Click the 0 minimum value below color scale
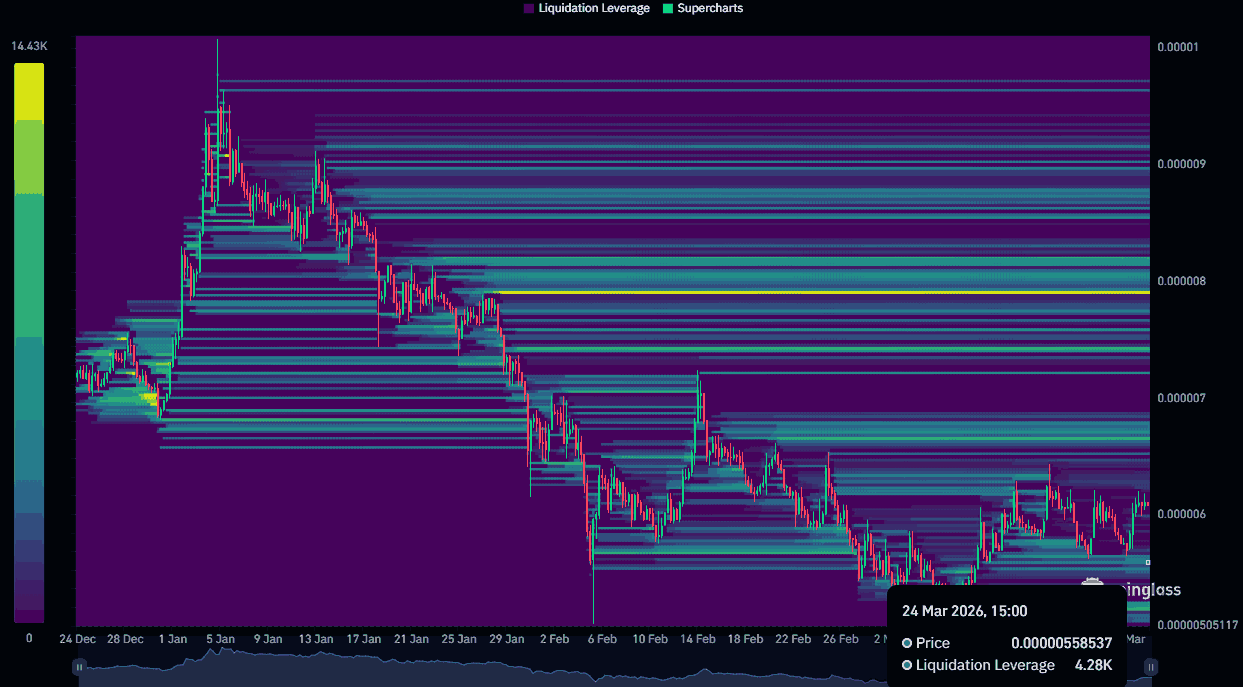 tap(28, 638)
